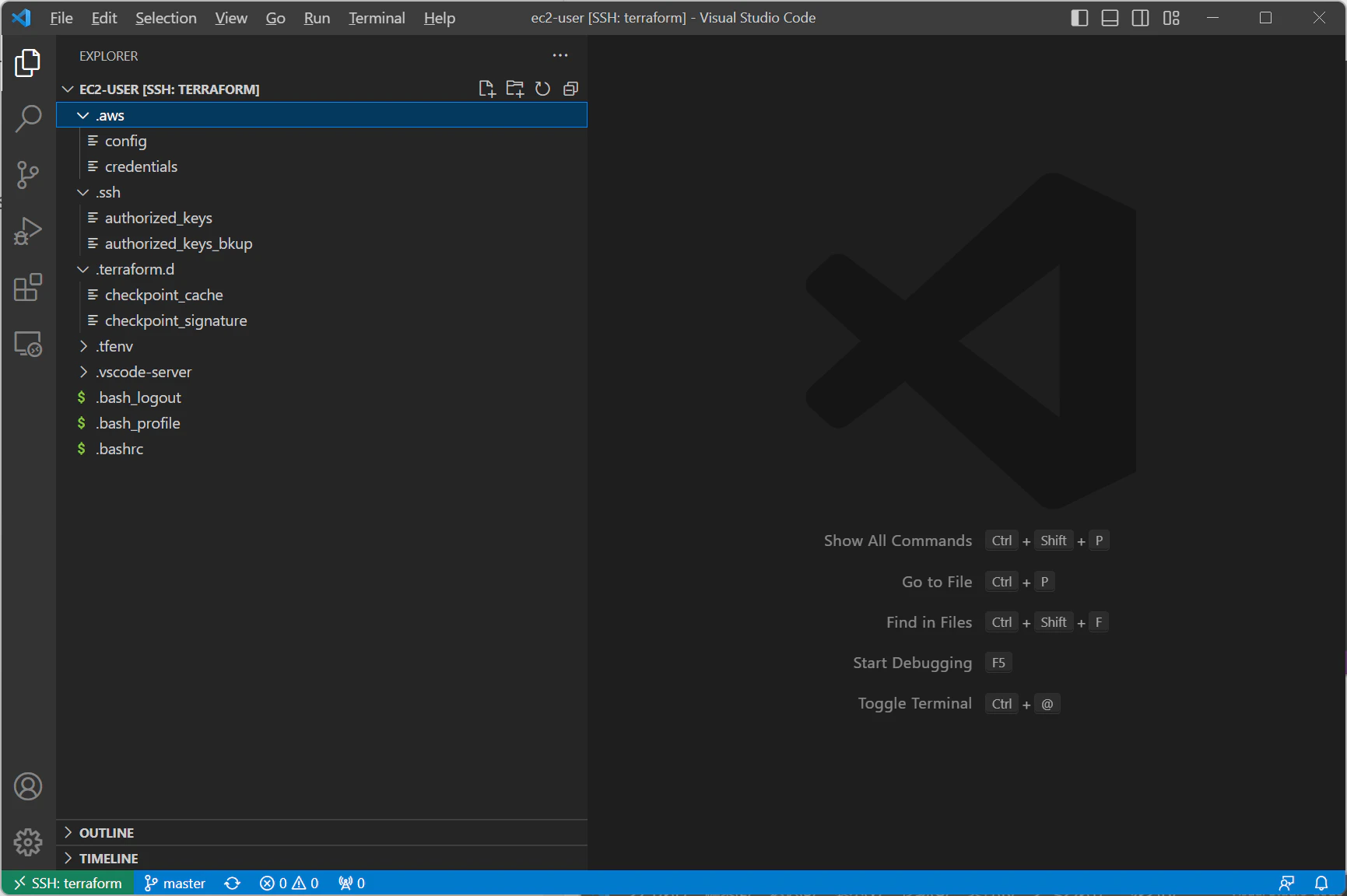This screenshot has width=1347, height=896.
Task: Open the View menu
Action: pos(231,18)
